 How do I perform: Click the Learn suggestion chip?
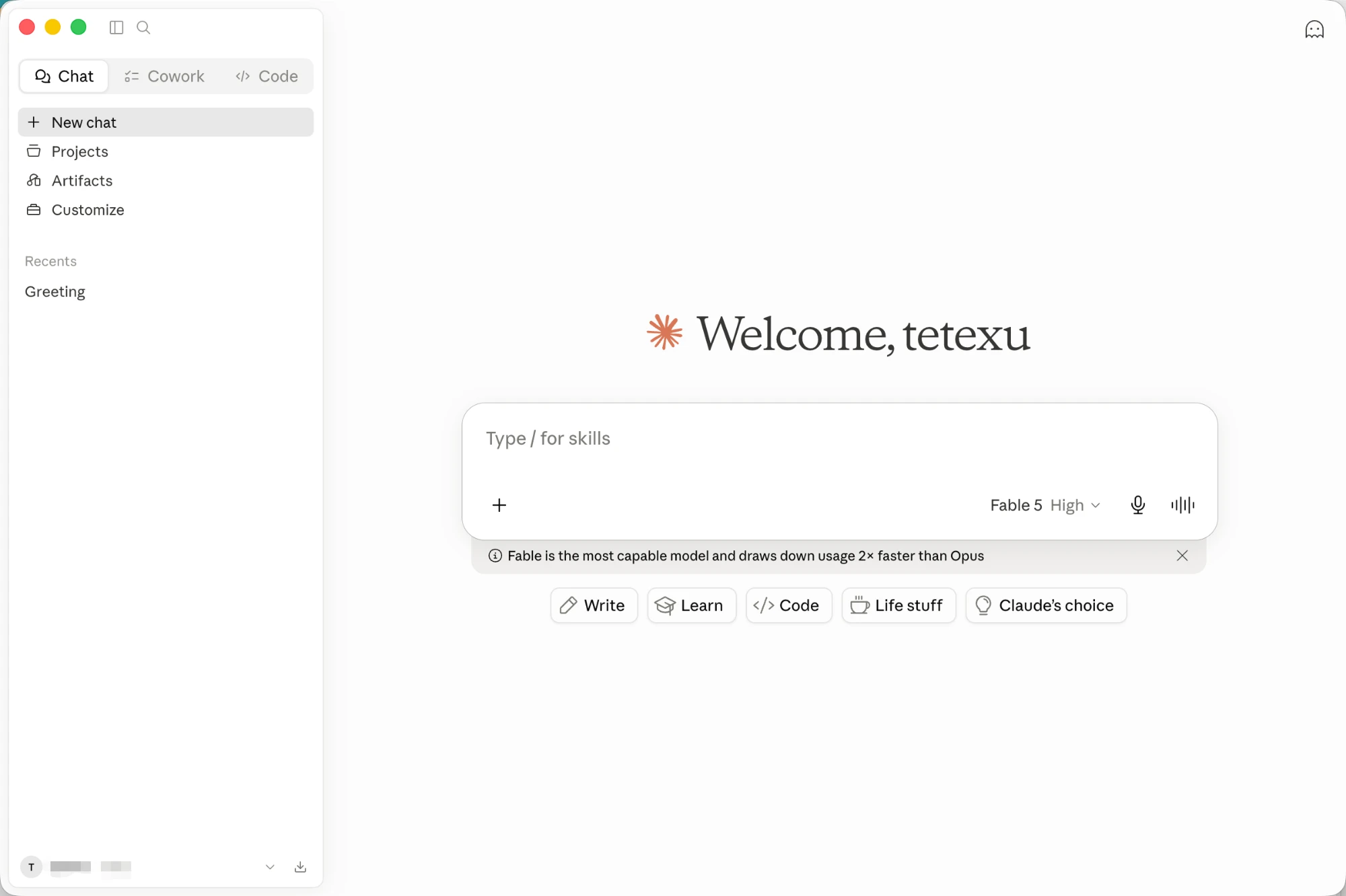tap(691, 605)
